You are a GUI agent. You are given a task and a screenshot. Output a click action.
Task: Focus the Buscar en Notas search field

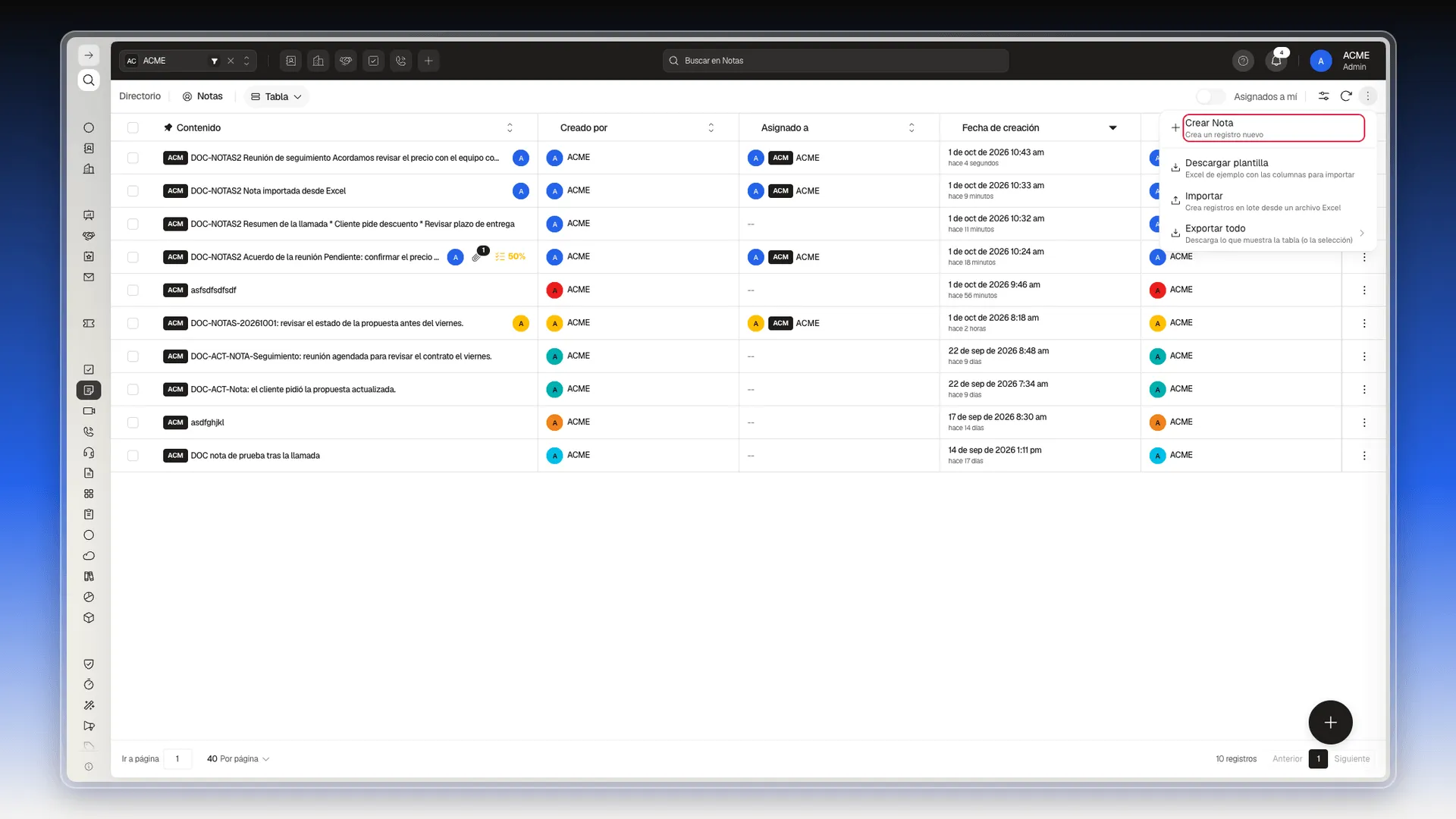(x=836, y=61)
